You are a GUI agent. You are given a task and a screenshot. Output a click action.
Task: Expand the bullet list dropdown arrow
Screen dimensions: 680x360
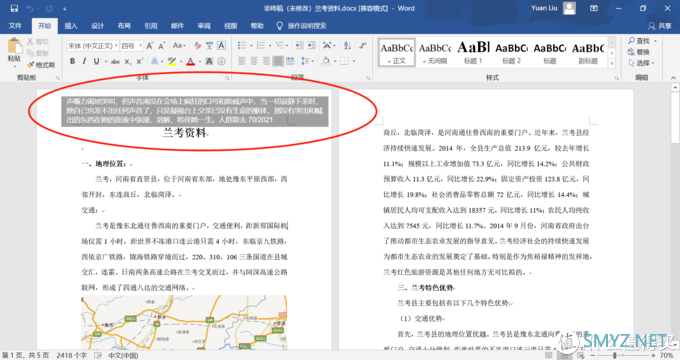pos(251,46)
